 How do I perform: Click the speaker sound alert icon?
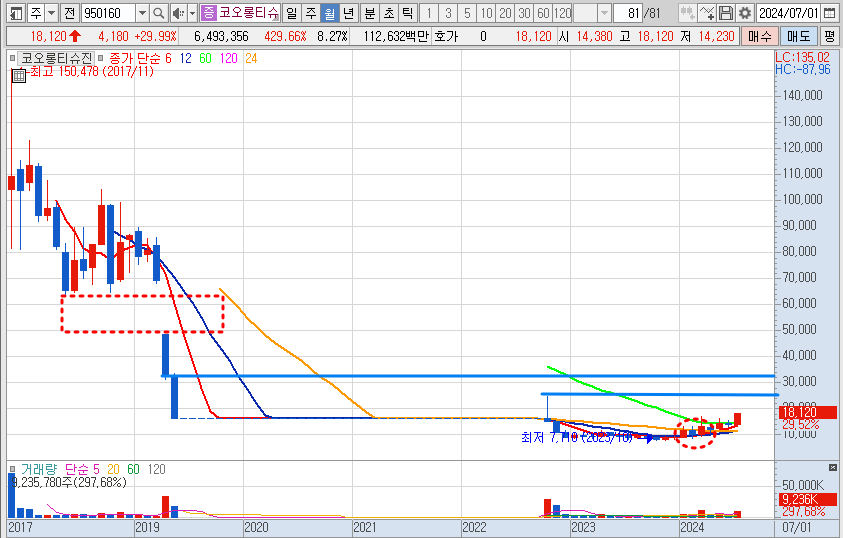pos(178,13)
